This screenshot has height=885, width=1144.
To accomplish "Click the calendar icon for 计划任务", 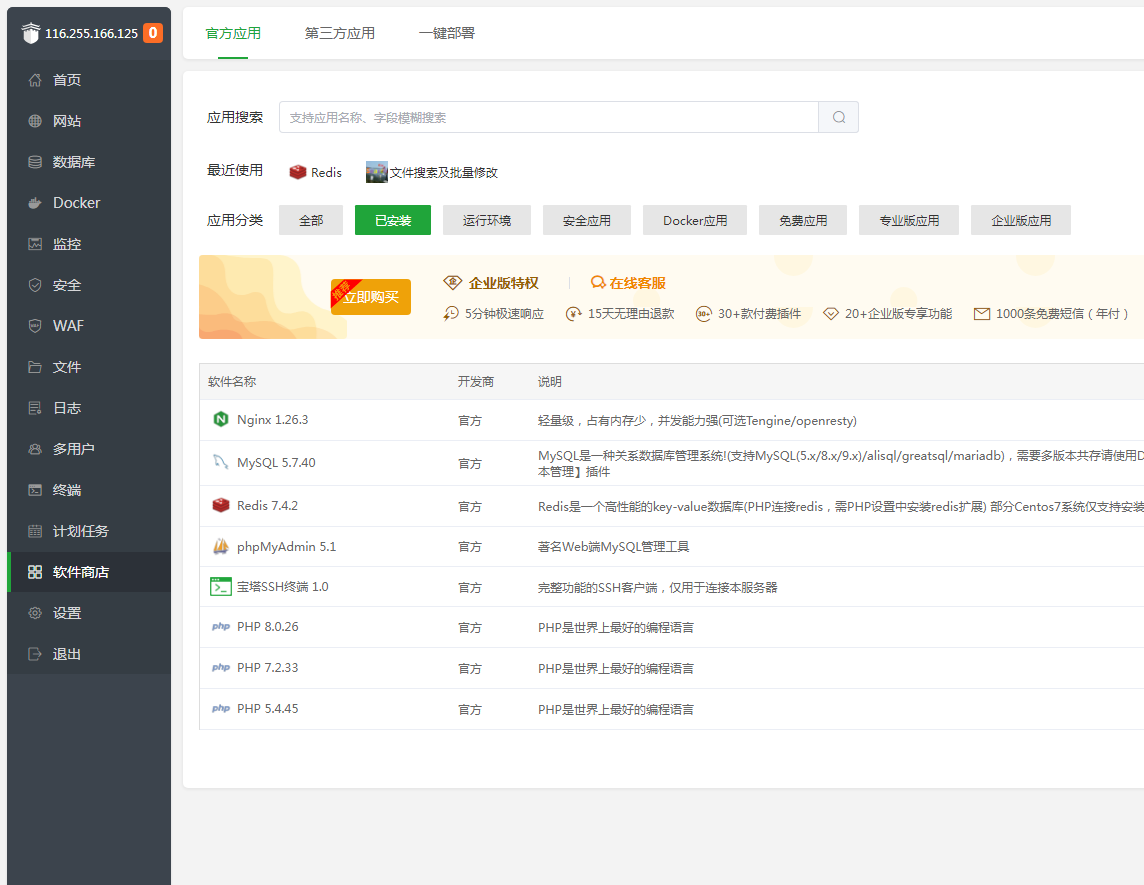I will (x=34, y=531).
